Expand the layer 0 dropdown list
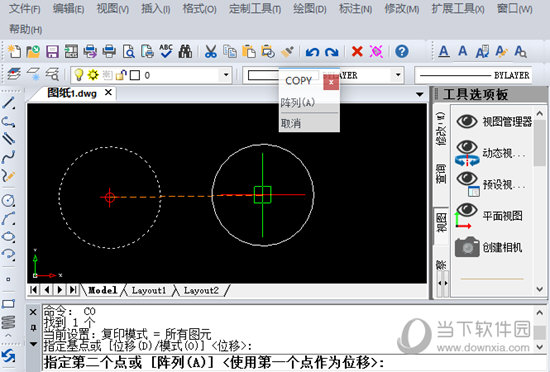This screenshot has height=372, width=550. (226, 75)
